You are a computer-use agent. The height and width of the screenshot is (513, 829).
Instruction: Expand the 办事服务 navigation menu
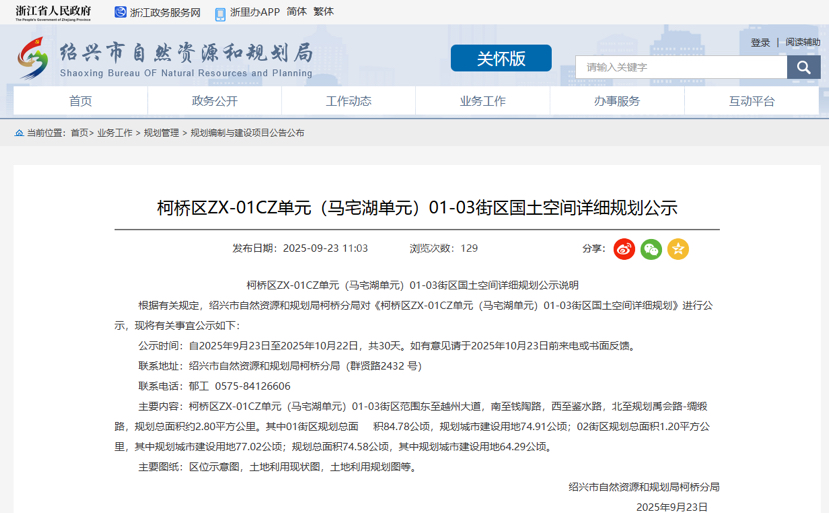tap(616, 101)
